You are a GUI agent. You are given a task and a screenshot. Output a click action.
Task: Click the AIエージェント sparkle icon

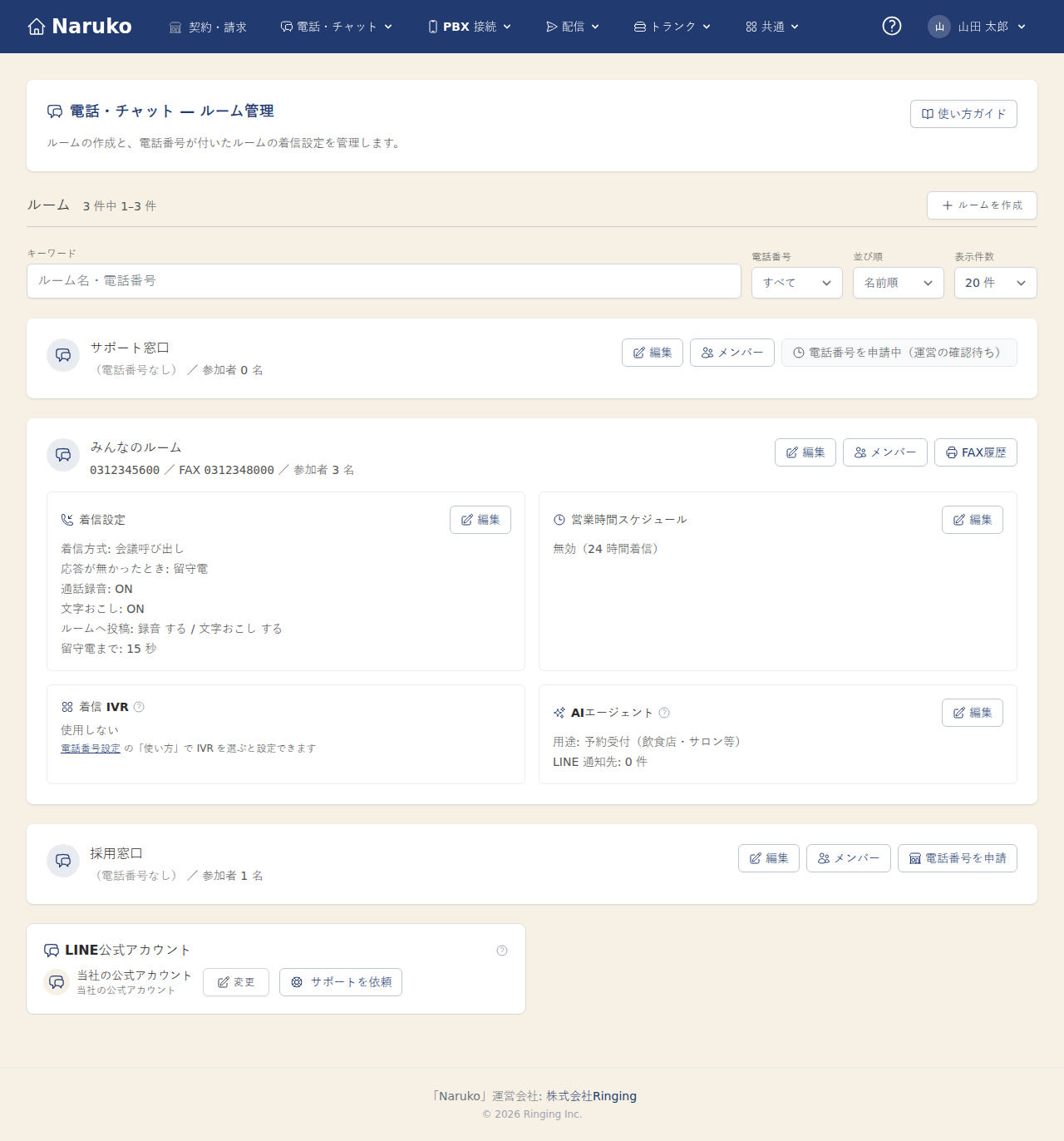559,713
